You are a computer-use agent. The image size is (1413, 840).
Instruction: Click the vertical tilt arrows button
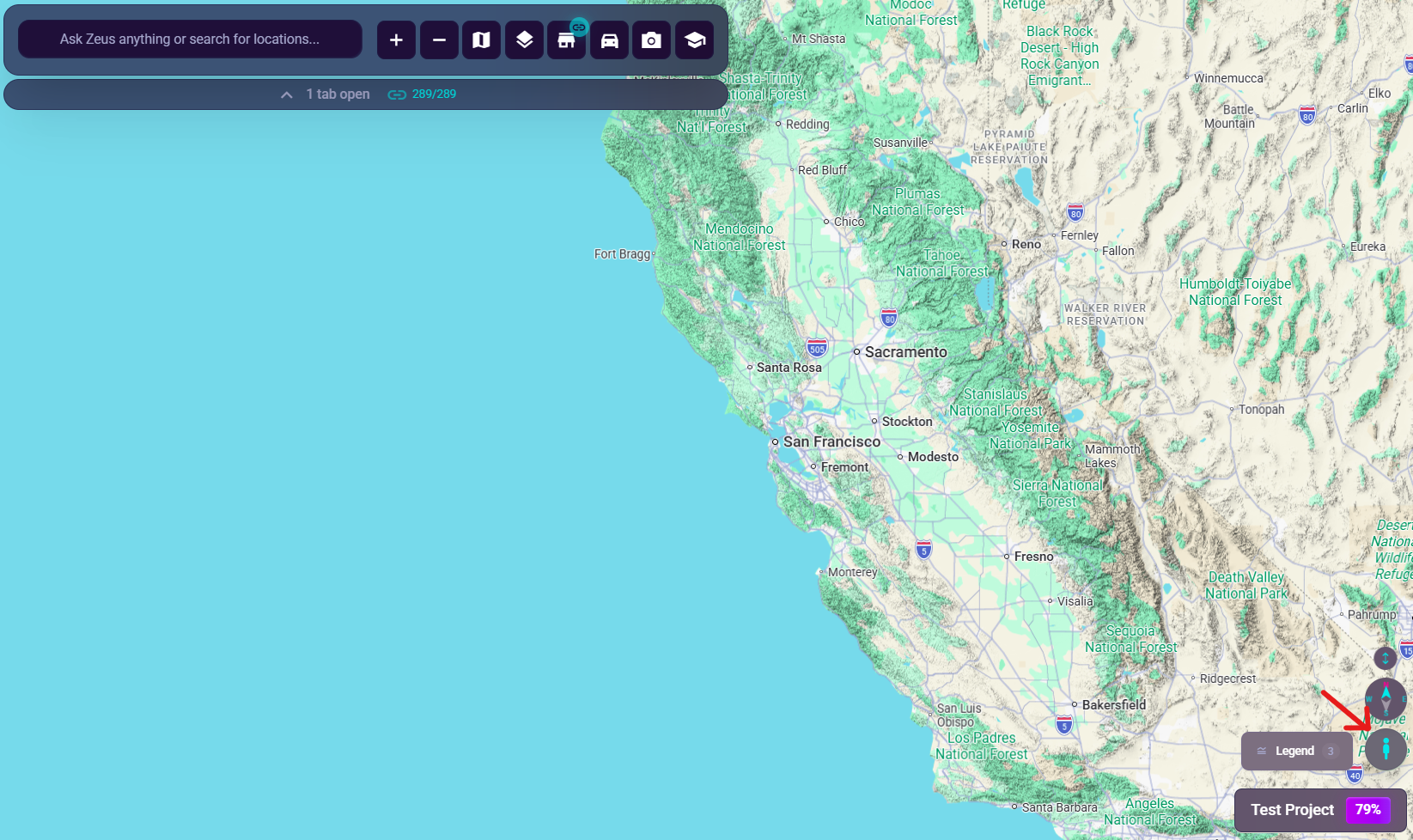click(x=1385, y=658)
